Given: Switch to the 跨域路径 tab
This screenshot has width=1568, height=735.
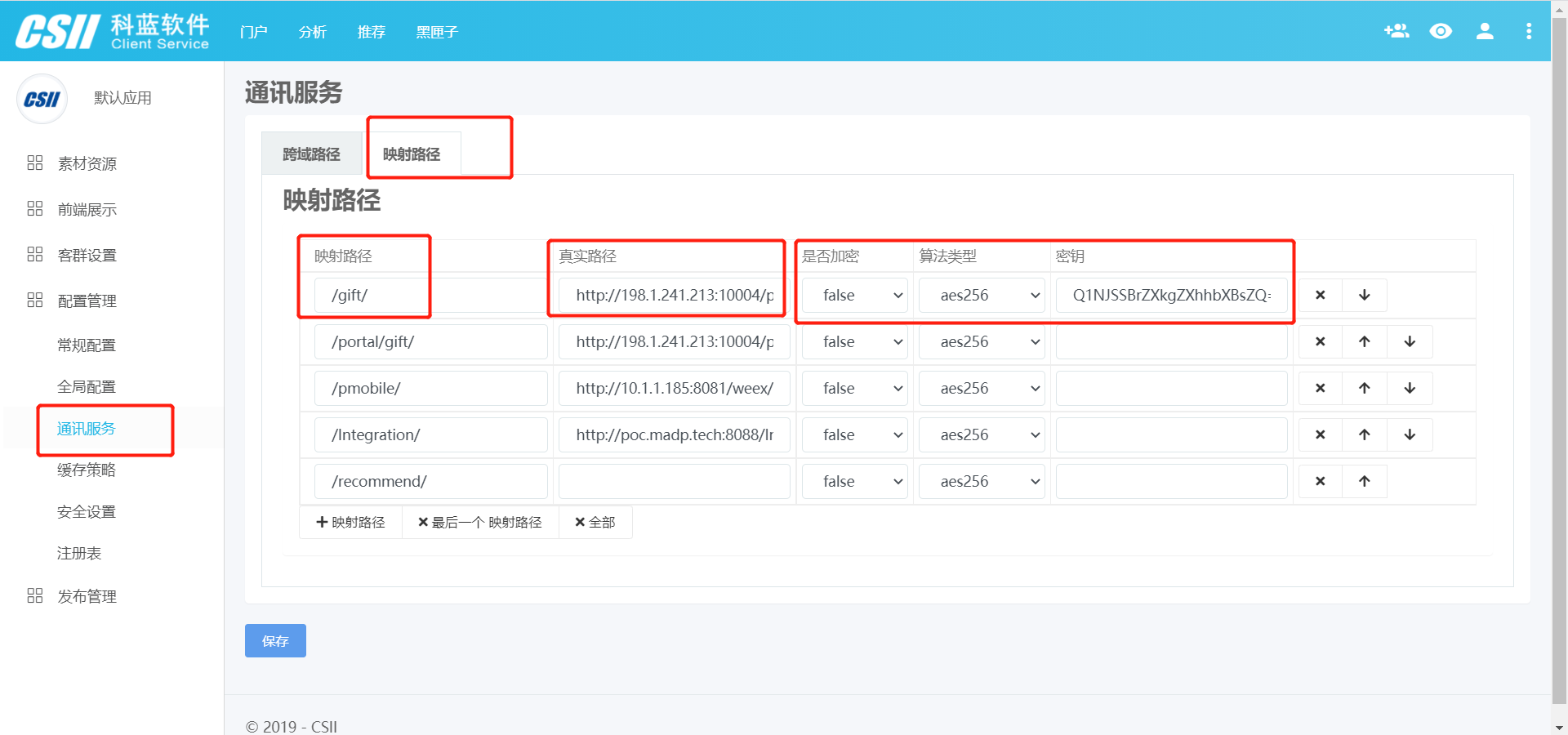Looking at the screenshot, I should tap(311, 154).
